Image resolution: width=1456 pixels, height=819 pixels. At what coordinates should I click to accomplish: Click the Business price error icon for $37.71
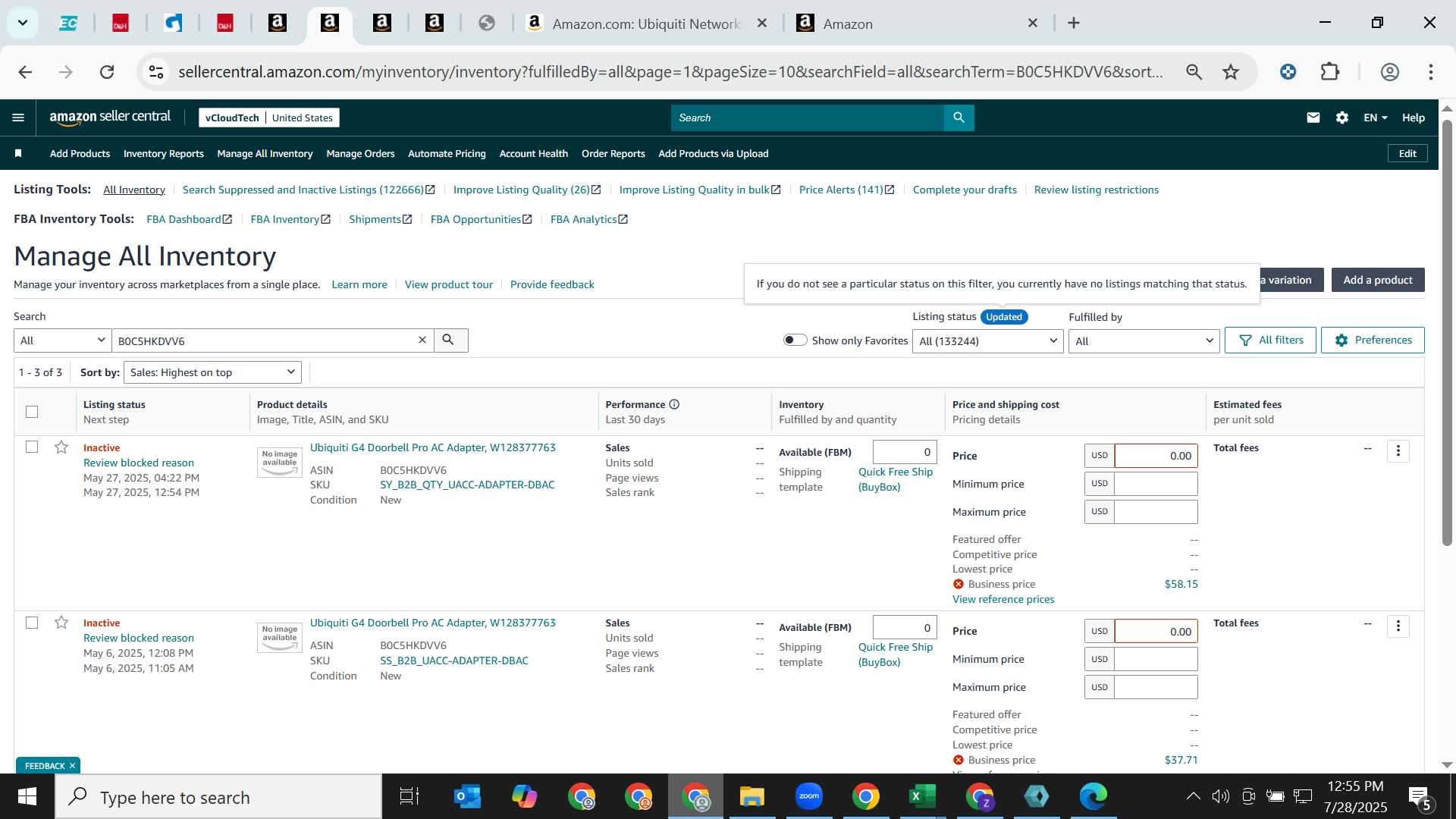pyautogui.click(x=959, y=760)
